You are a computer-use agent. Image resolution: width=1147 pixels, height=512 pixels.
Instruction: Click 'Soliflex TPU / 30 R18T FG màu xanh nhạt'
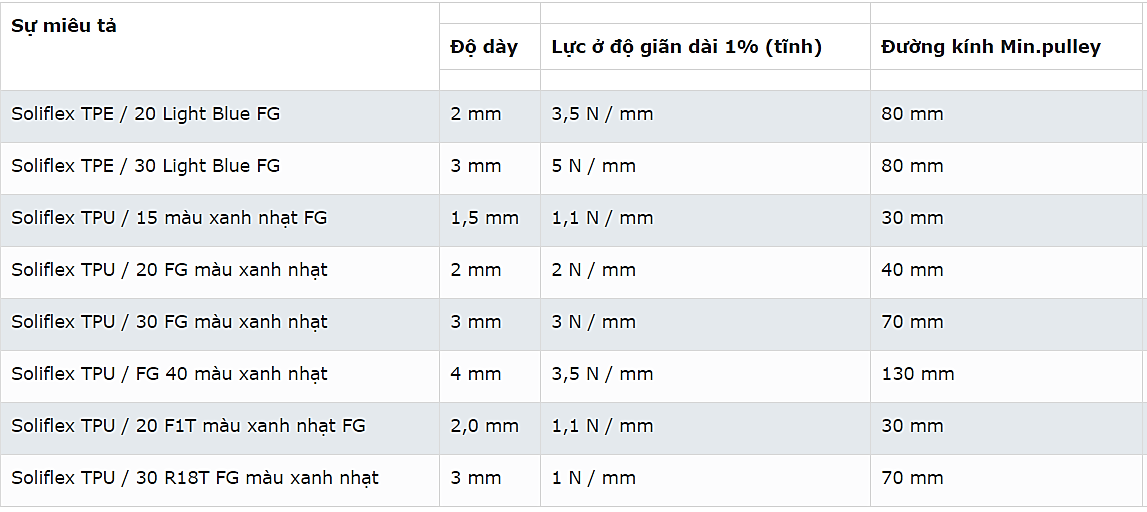195,478
